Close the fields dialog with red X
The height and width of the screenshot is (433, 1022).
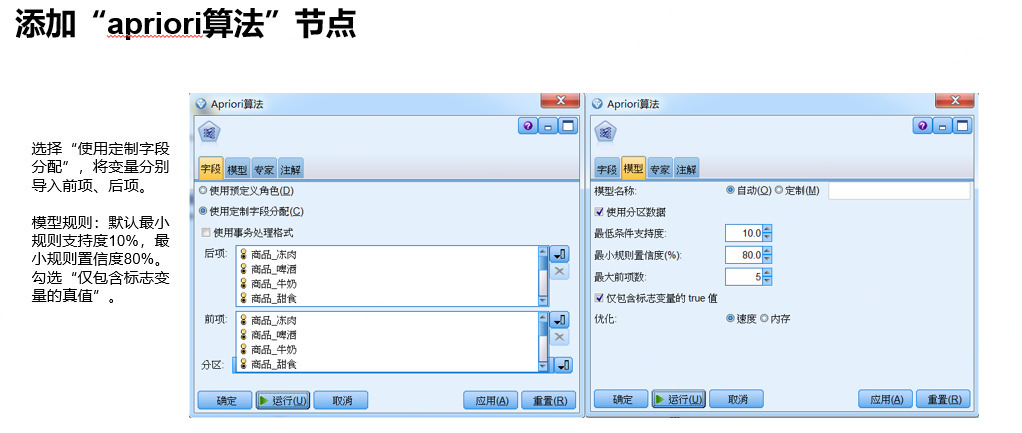[x=560, y=100]
